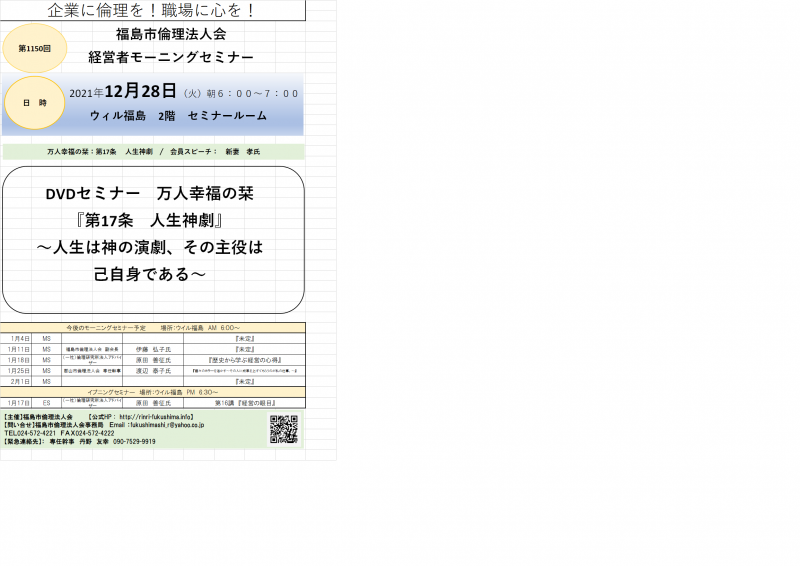
Task: Select the 12月28日 date text
Action: pyautogui.click(x=146, y=92)
